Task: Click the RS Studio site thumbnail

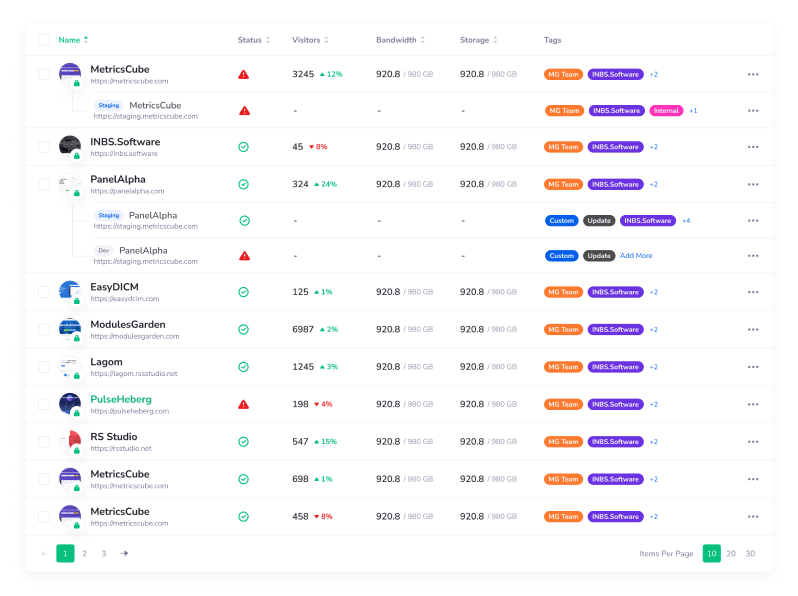Action: click(x=70, y=441)
